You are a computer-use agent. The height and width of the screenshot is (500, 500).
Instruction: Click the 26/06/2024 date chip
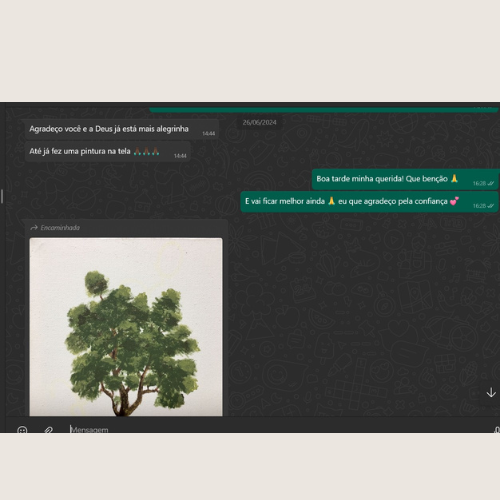[x=259, y=123]
